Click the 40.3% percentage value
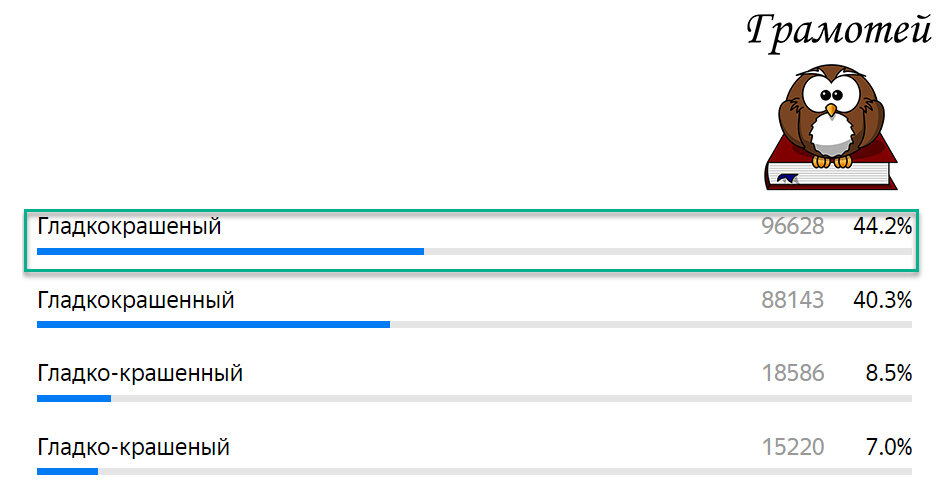 [x=882, y=300]
